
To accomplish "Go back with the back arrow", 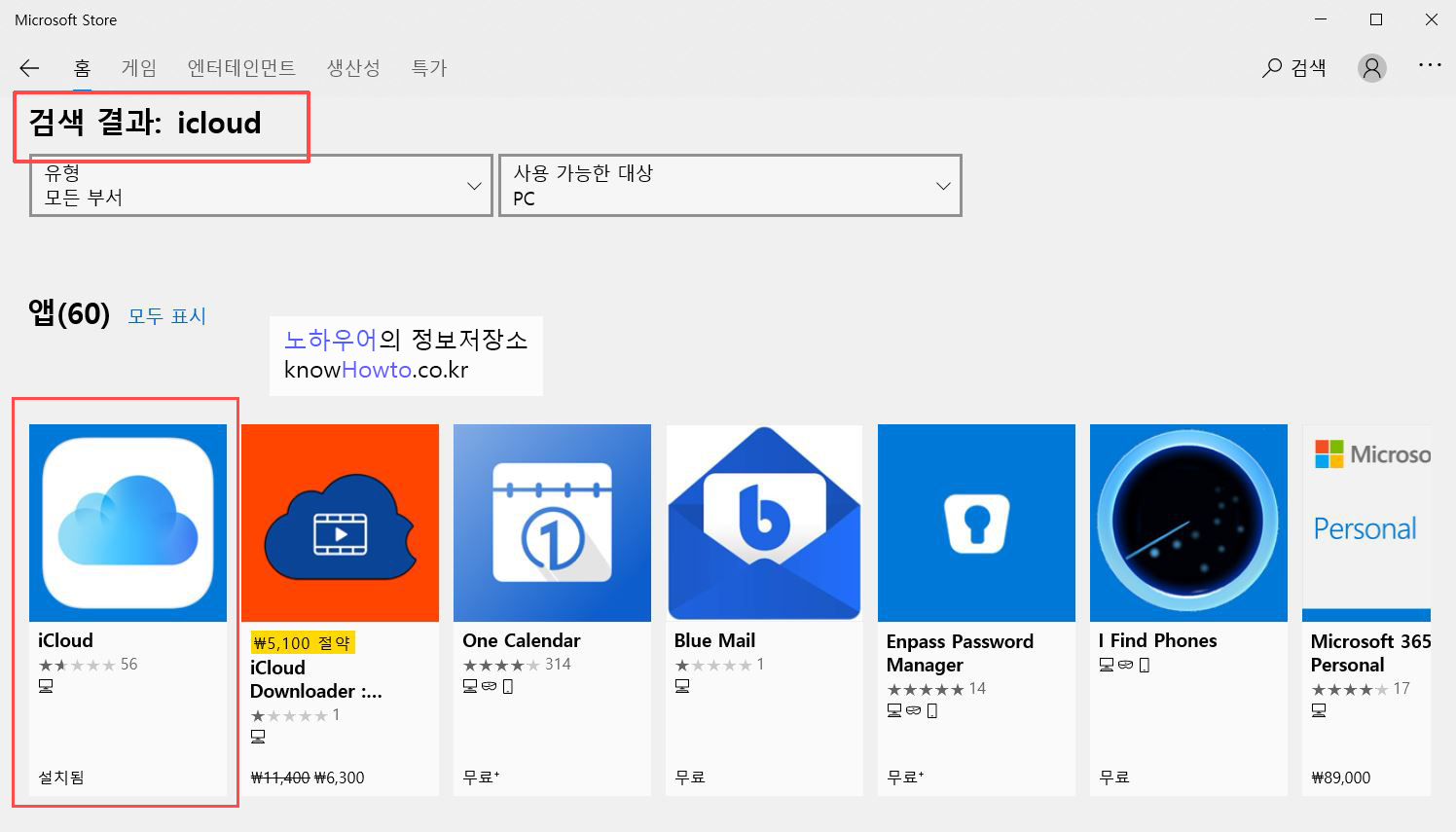I will coord(29,68).
